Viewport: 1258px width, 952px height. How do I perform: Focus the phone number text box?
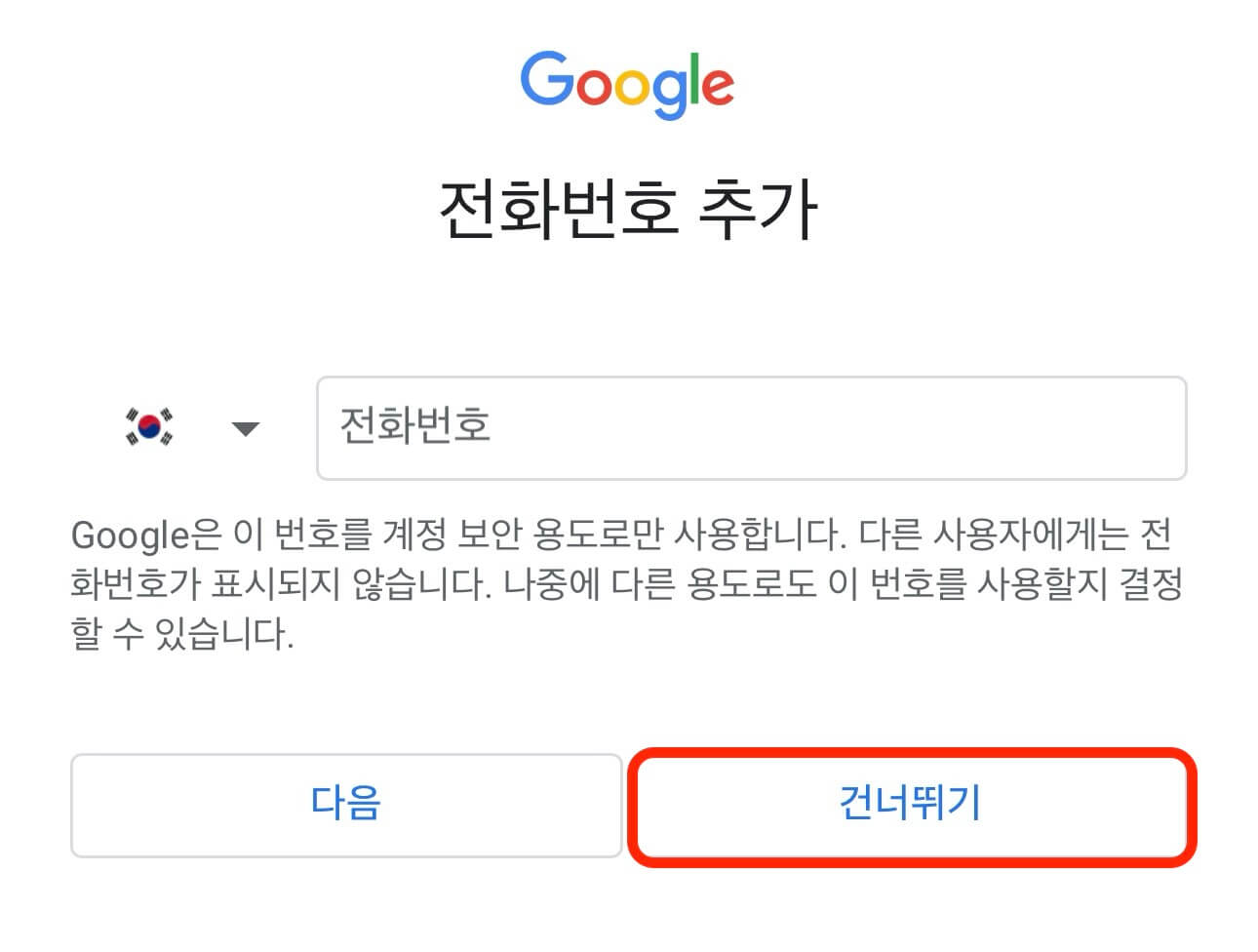[751, 427]
